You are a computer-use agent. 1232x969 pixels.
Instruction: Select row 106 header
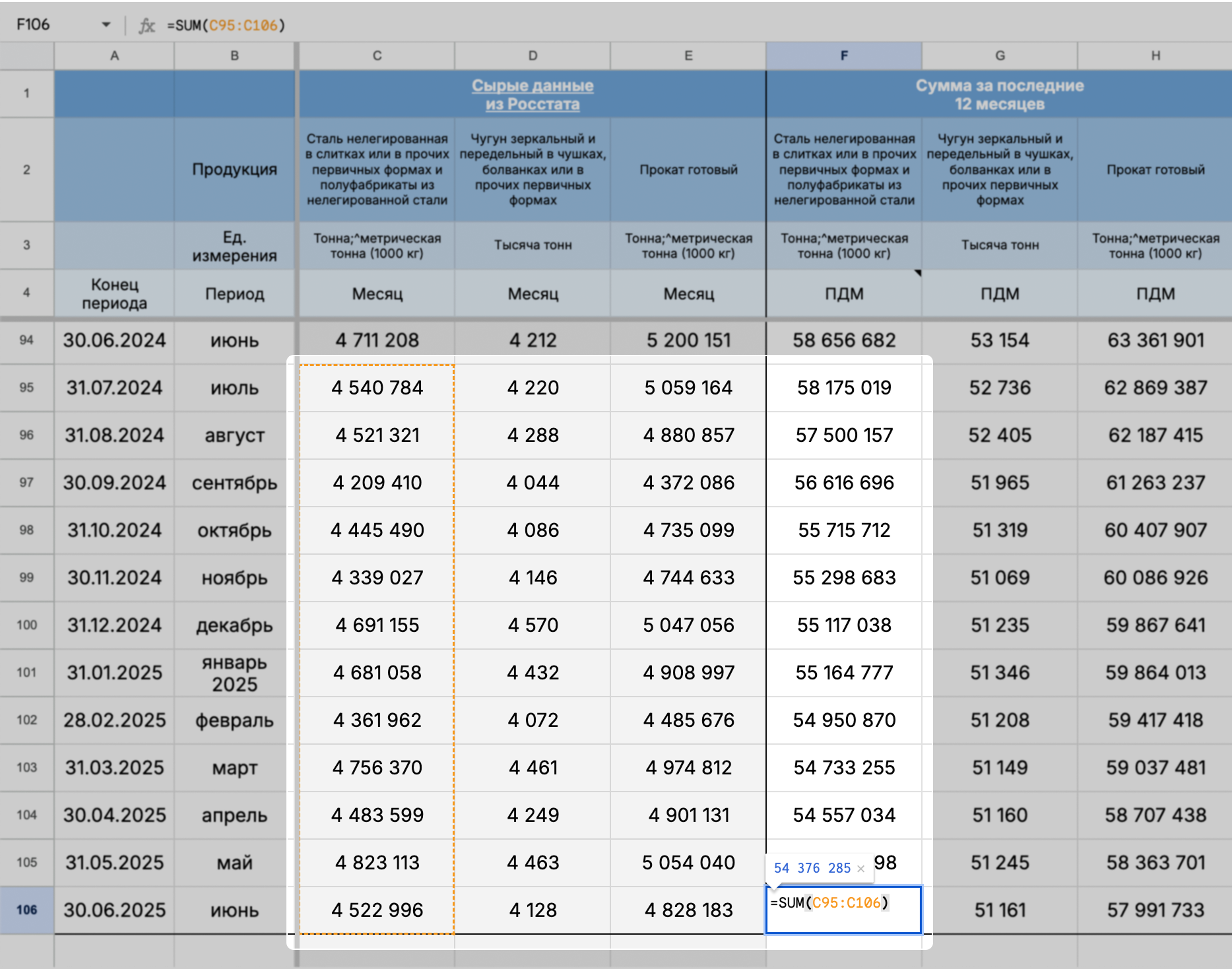tap(26, 910)
